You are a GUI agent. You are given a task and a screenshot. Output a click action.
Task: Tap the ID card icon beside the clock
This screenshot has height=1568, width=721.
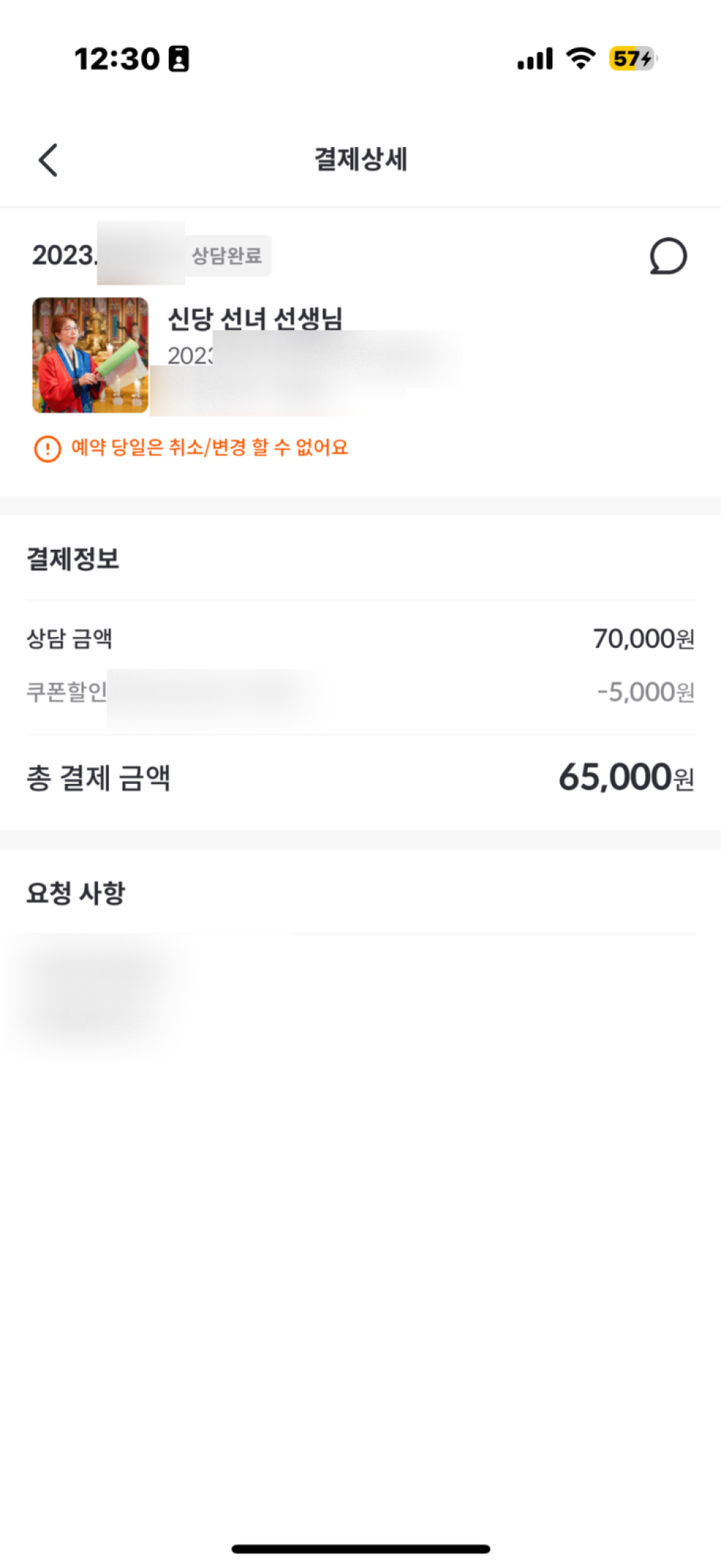click(x=179, y=59)
